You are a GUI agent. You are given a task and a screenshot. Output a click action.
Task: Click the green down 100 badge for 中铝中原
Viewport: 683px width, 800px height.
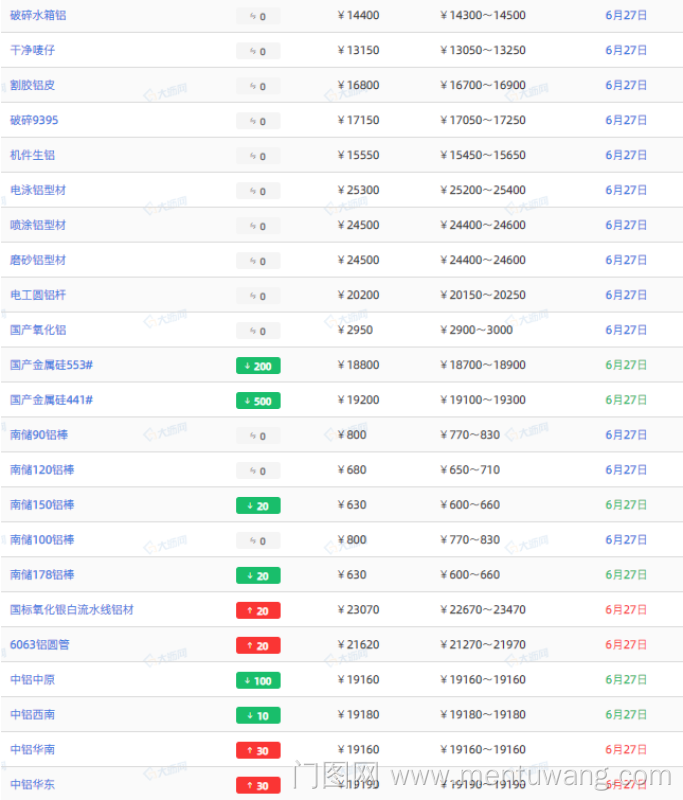tap(258, 681)
